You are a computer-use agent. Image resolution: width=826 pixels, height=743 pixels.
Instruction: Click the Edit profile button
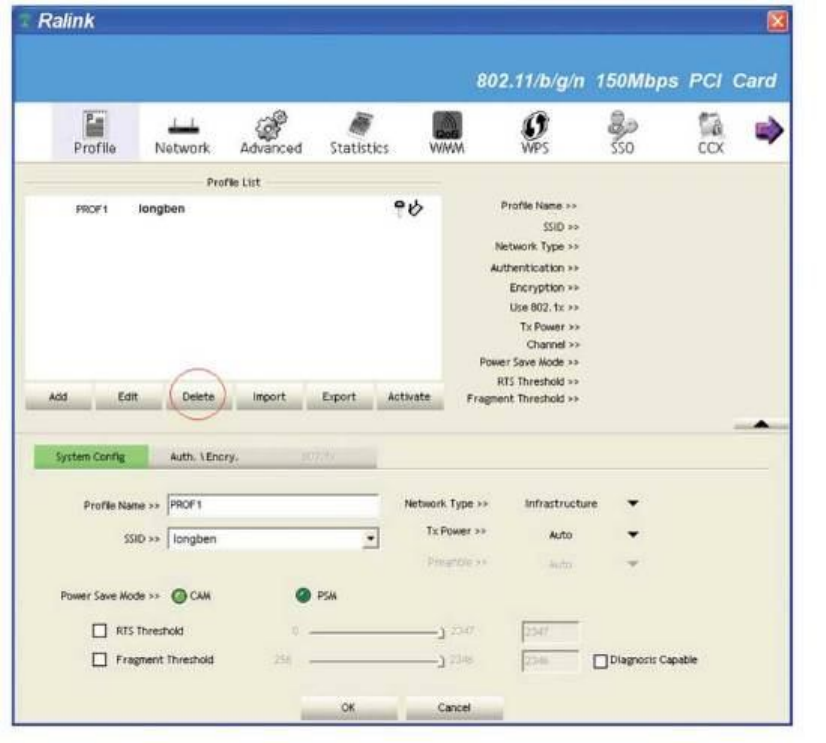[128, 397]
